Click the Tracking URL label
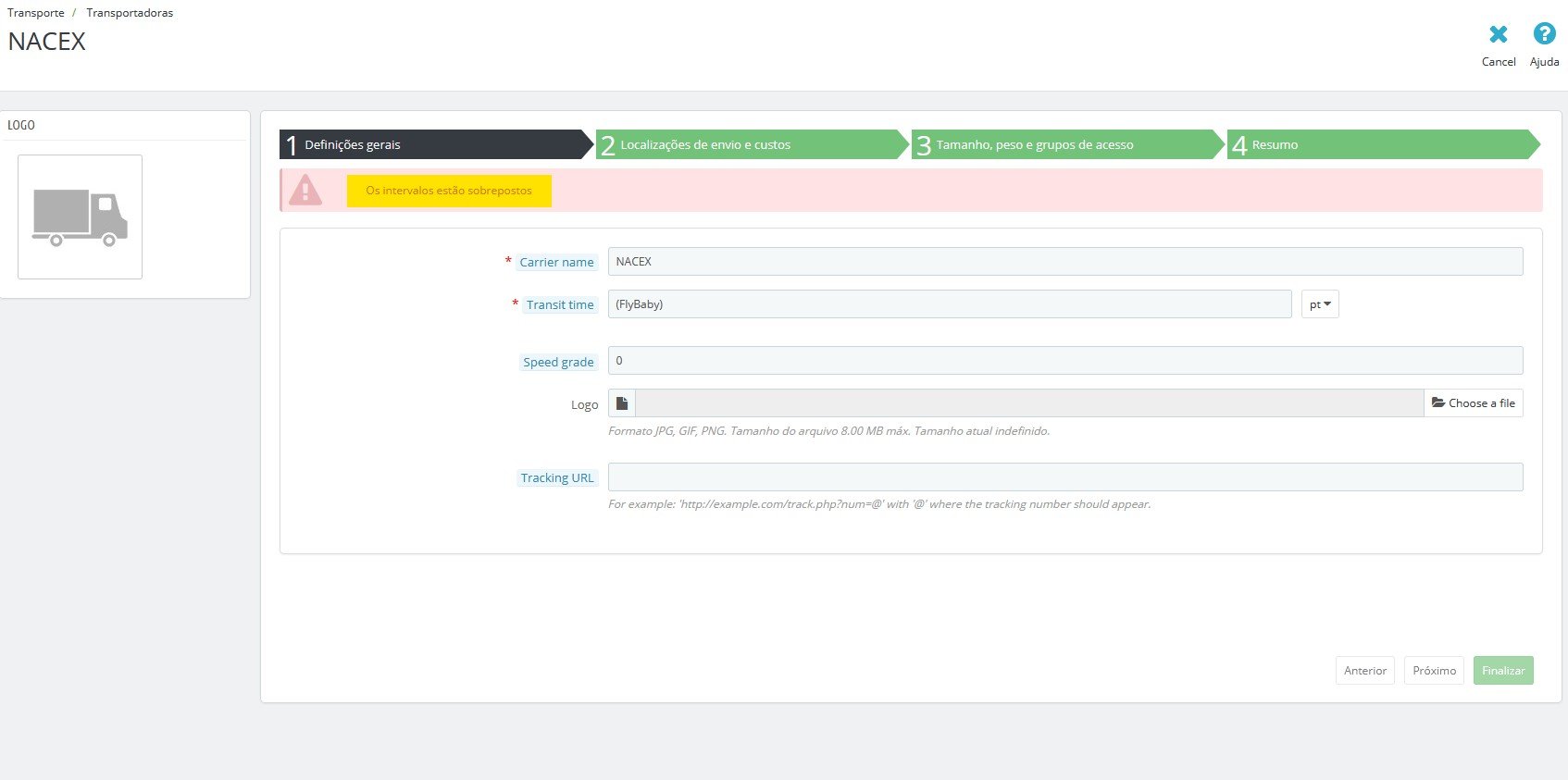This screenshot has width=1568, height=780. 557,478
